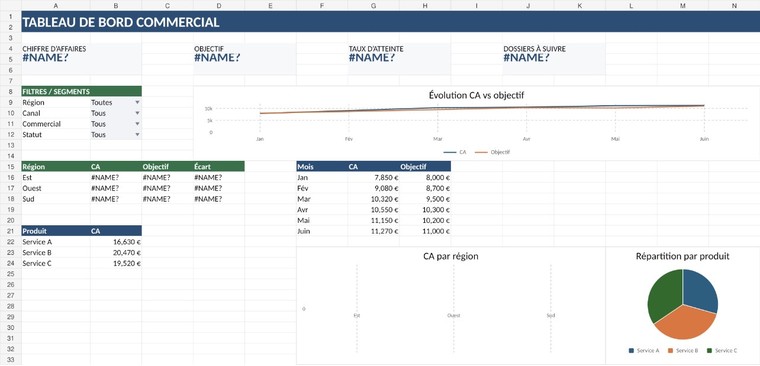
Task: Select the Est region cell
Action: pos(56,177)
